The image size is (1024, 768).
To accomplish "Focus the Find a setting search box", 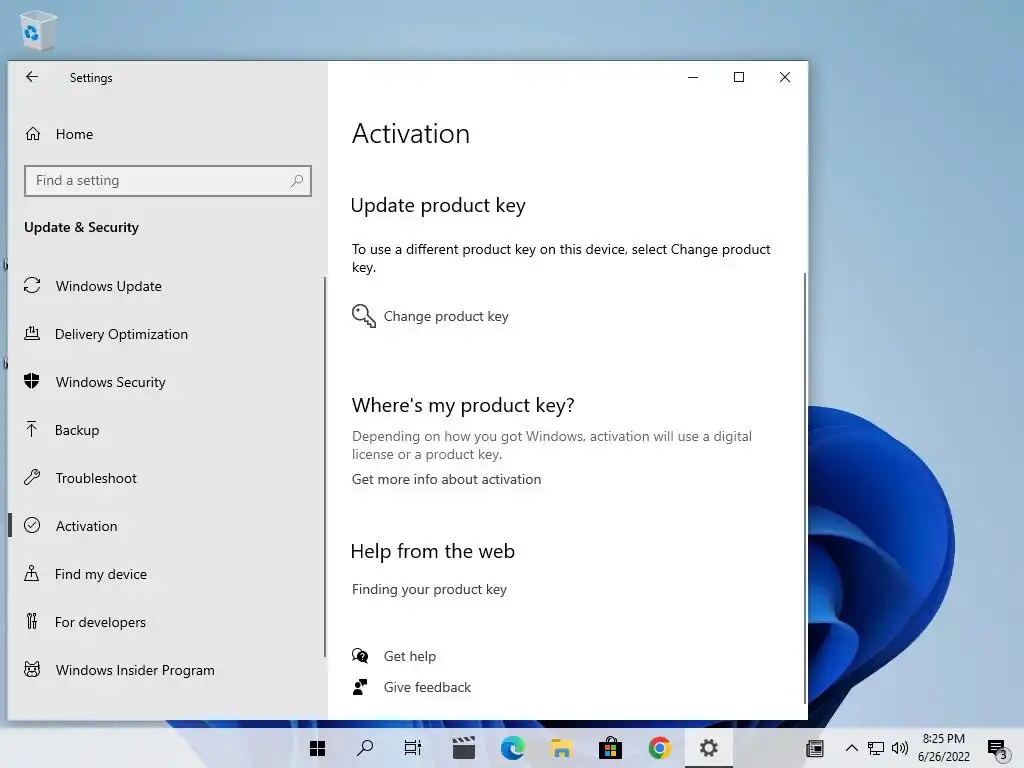I will [168, 181].
